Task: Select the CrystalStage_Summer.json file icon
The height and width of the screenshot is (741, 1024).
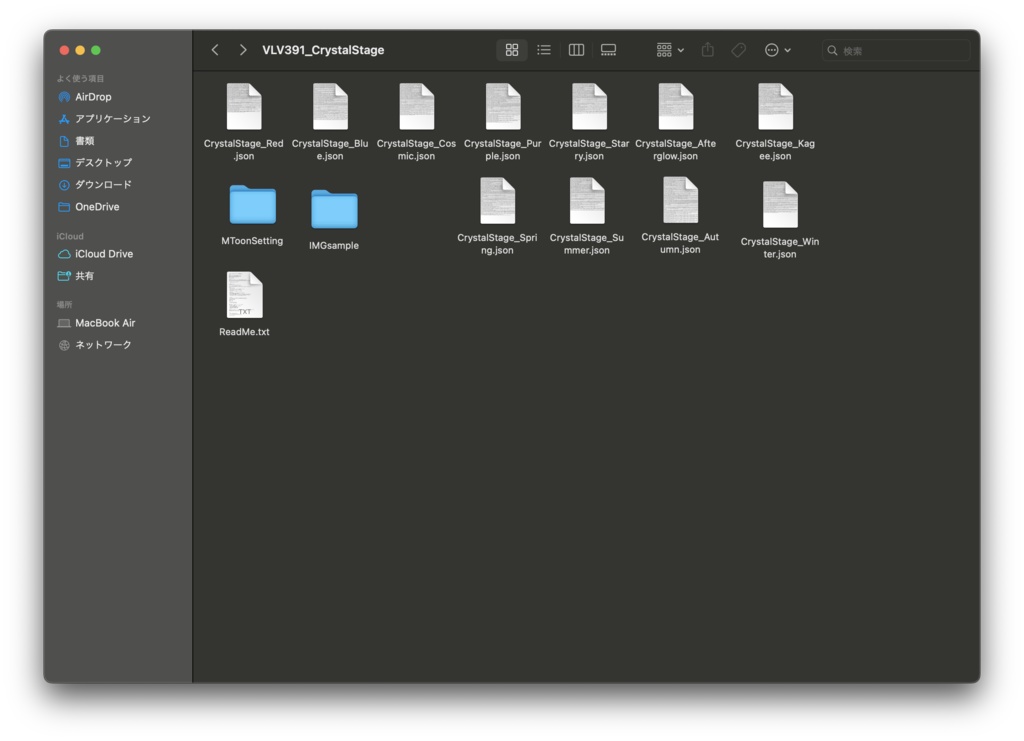Action: [587, 200]
